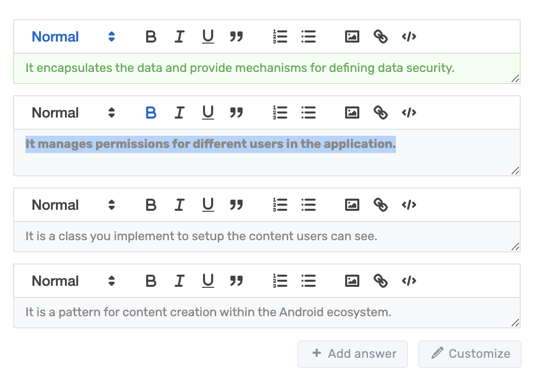Toggle italic in the second answer toolbar
This screenshot has width=540, height=376.
[179, 113]
